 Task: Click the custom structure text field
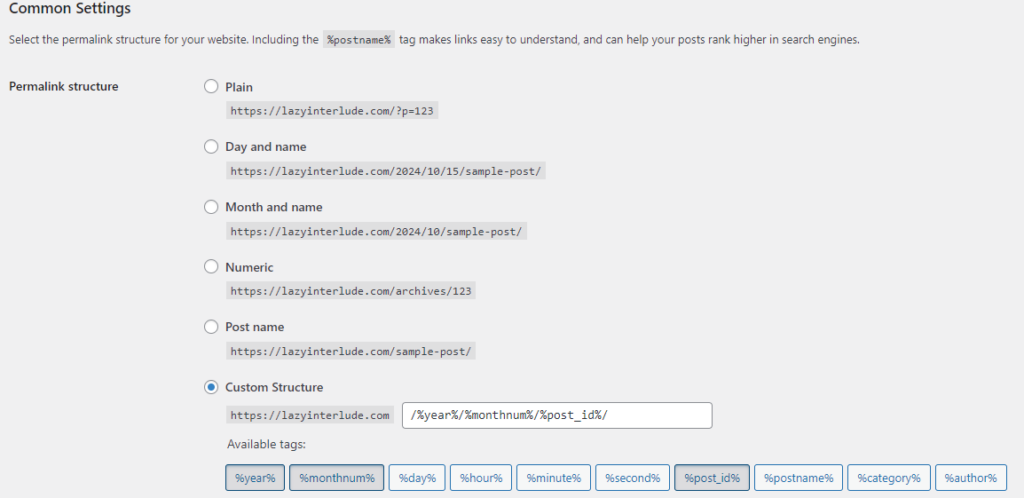(x=557, y=415)
